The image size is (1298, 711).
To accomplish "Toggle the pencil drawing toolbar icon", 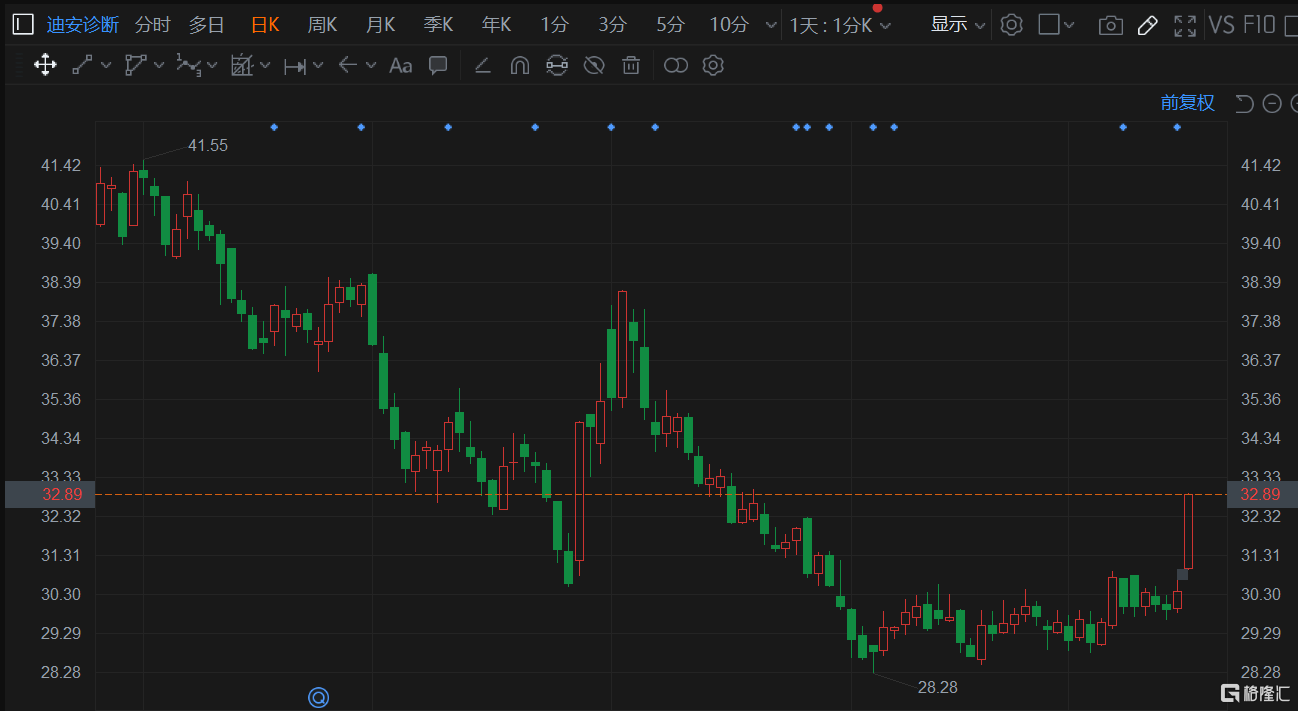I will [x=1148, y=25].
